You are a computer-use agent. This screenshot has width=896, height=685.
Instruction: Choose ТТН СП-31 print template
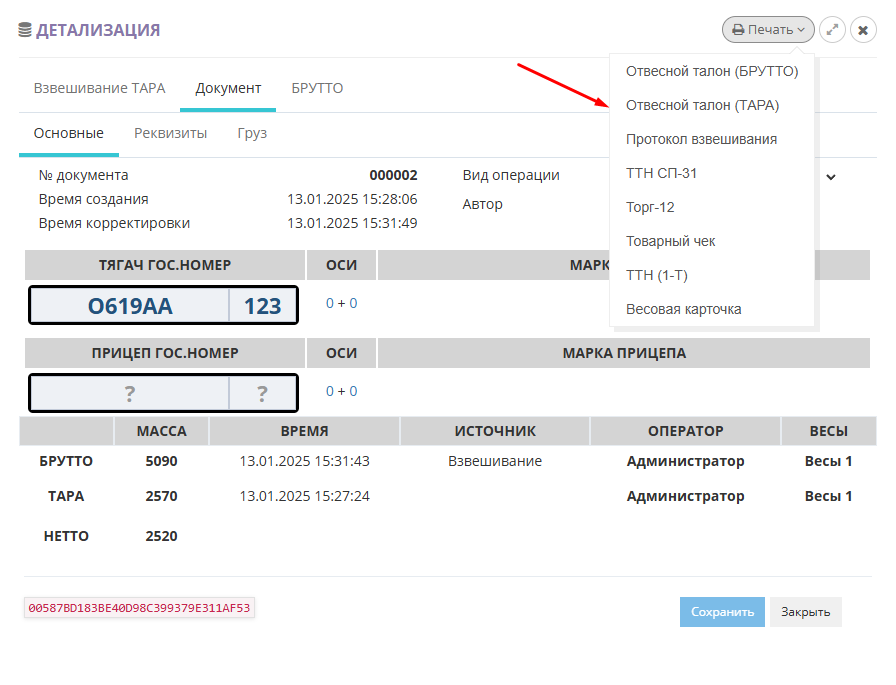(x=661, y=173)
